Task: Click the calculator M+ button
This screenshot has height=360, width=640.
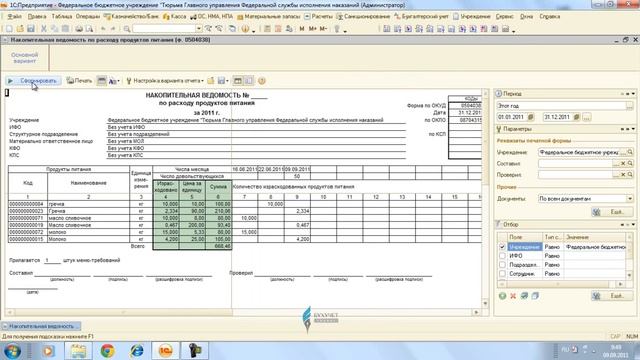Action: point(312,29)
